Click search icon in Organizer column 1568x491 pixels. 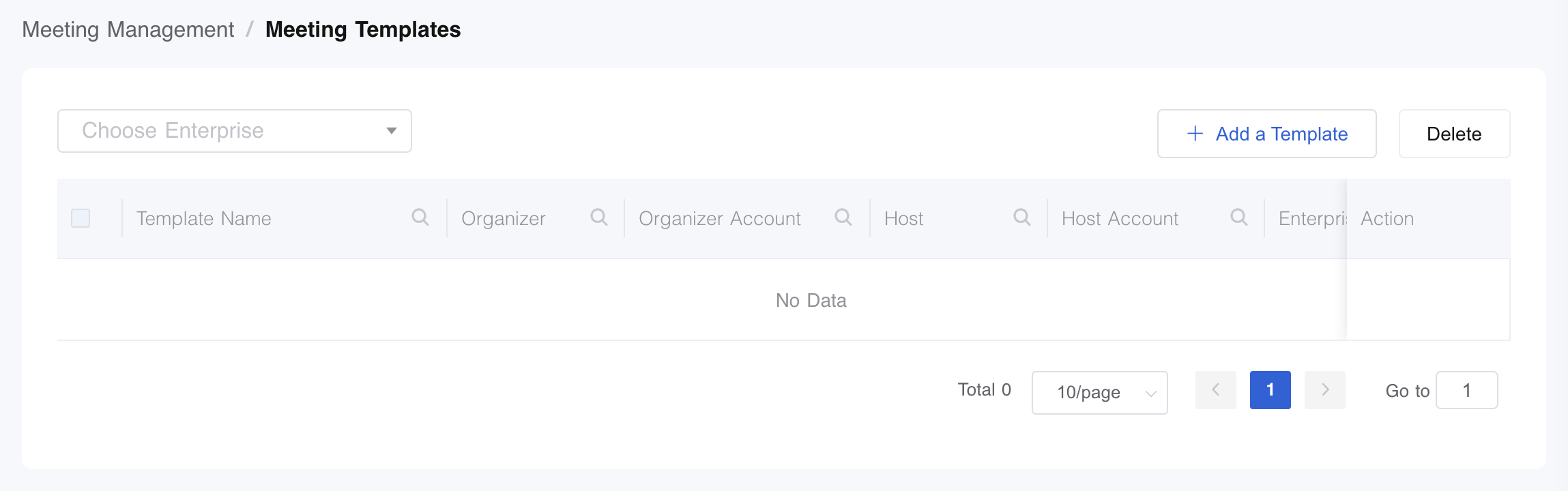[x=599, y=218]
